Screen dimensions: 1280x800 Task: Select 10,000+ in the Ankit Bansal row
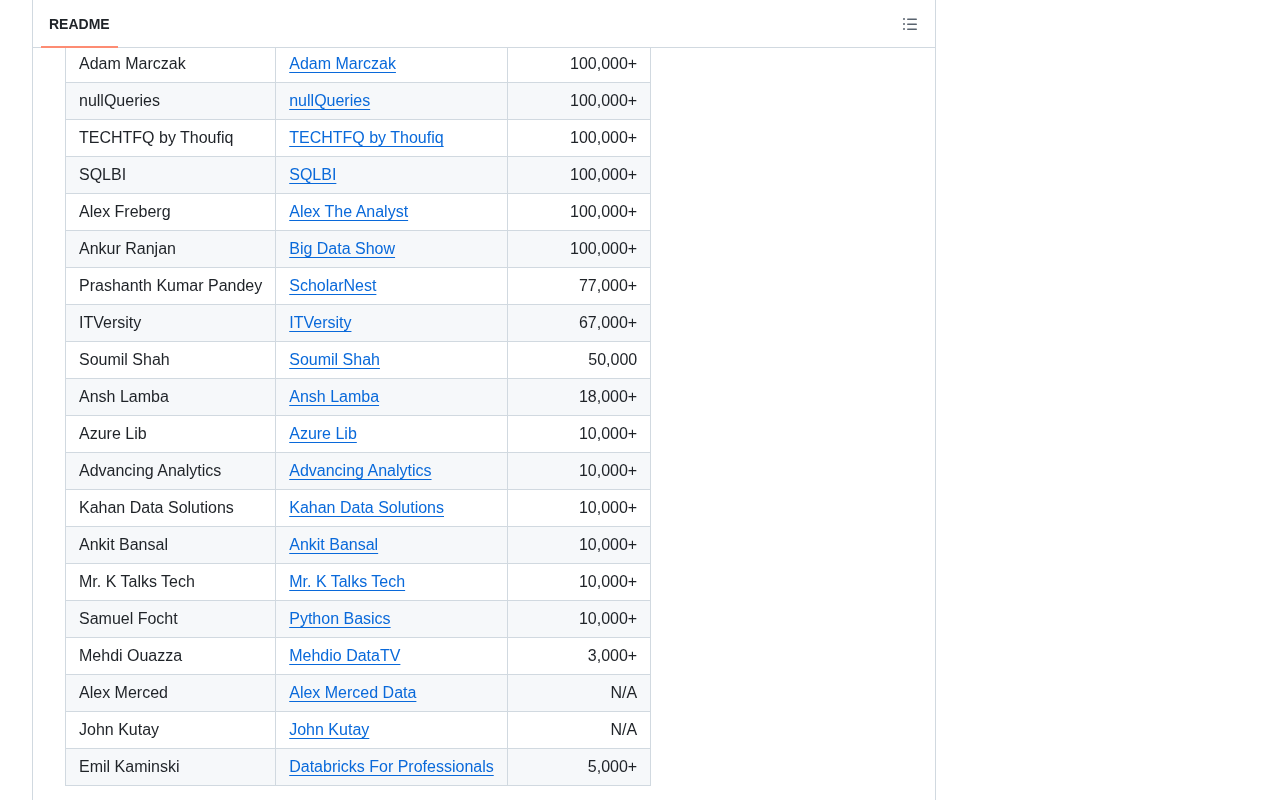click(x=608, y=545)
